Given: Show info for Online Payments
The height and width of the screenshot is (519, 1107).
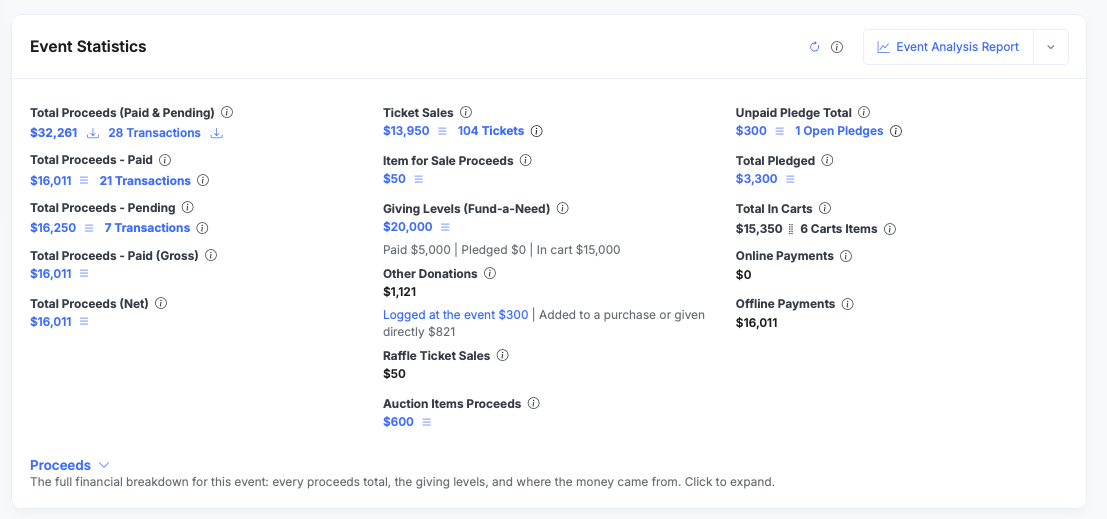Looking at the screenshot, I should click(846, 256).
